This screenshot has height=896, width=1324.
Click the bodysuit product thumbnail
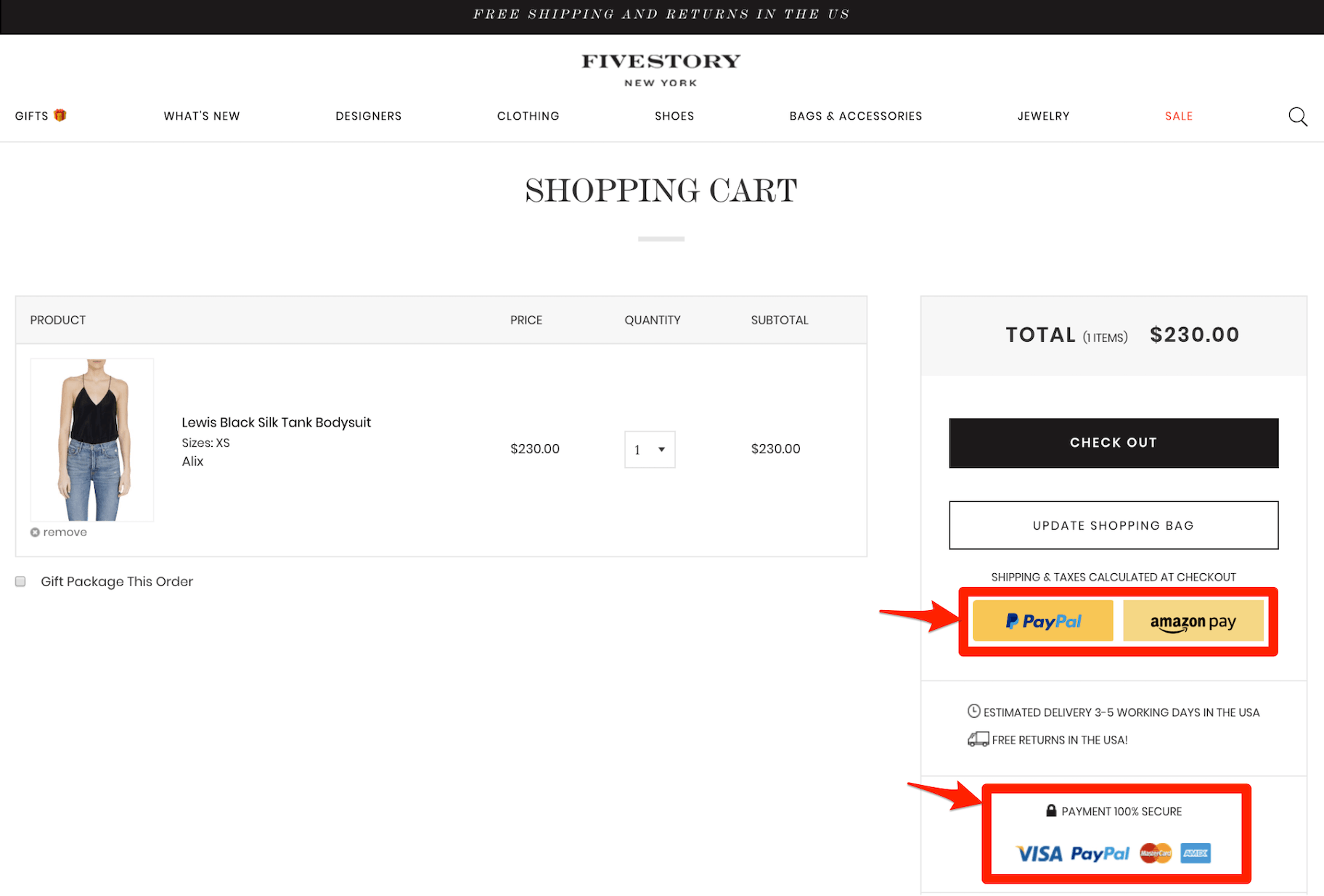tap(92, 440)
